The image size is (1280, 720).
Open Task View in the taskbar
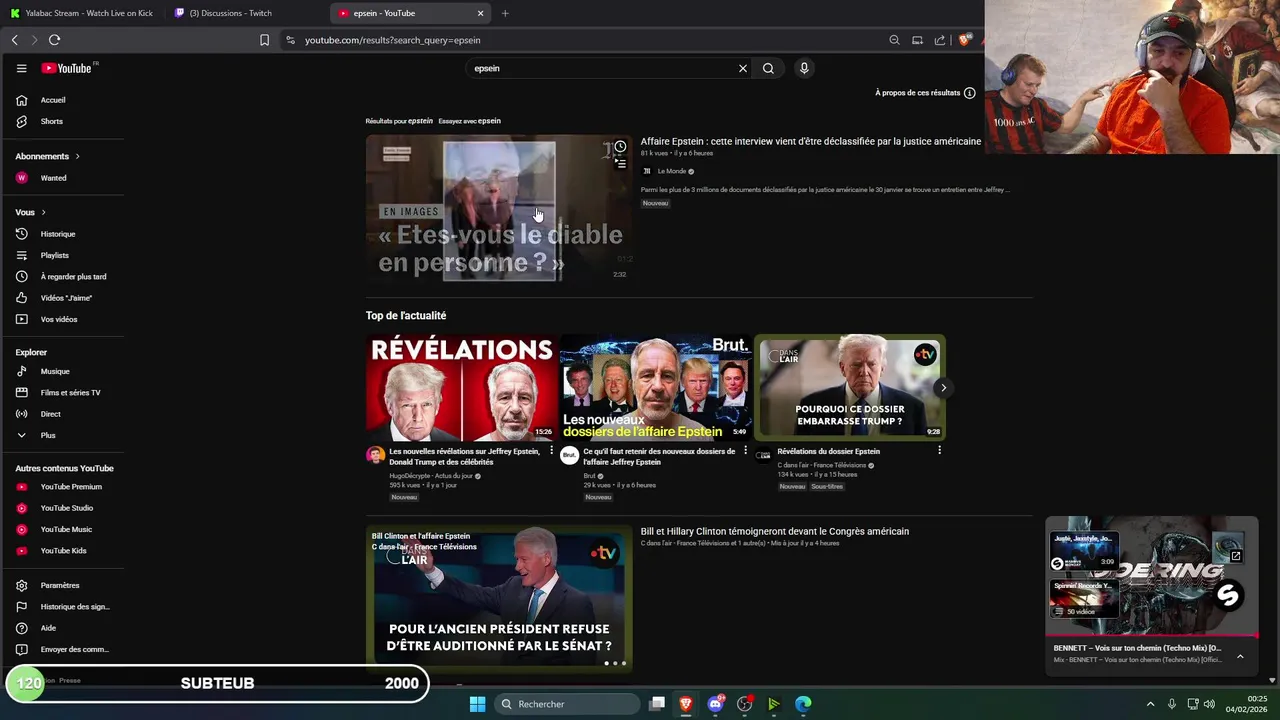pyautogui.click(x=657, y=704)
